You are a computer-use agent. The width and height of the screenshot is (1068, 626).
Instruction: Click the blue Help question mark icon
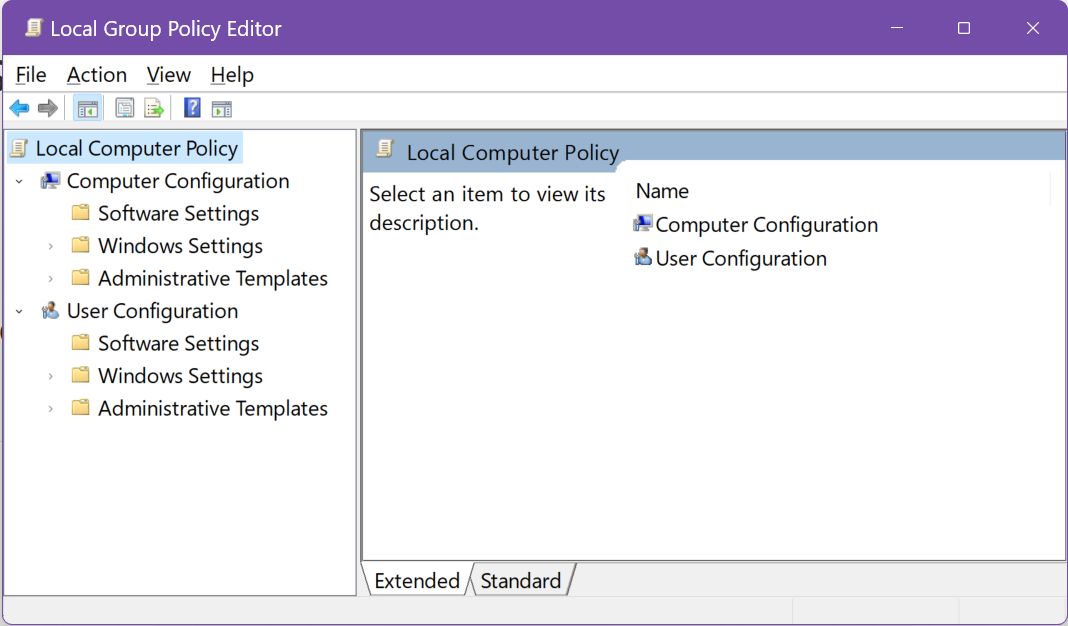193,108
